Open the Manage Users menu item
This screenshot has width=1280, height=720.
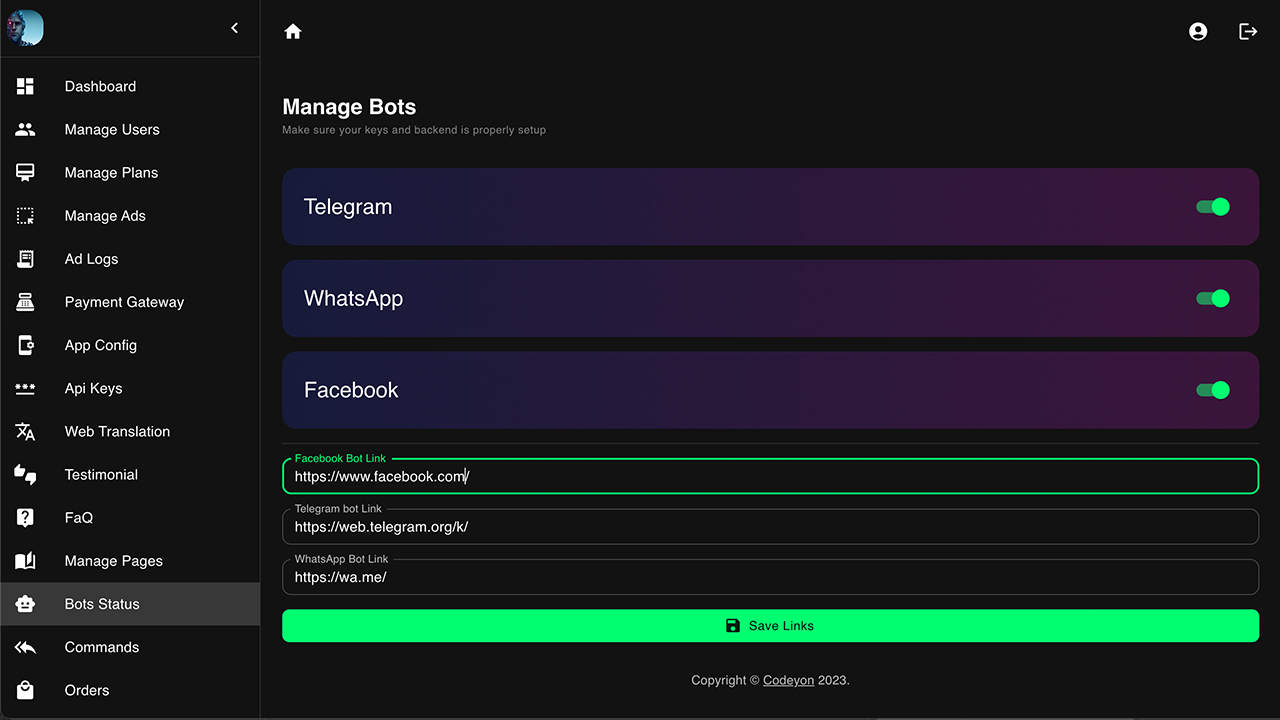coord(130,129)
